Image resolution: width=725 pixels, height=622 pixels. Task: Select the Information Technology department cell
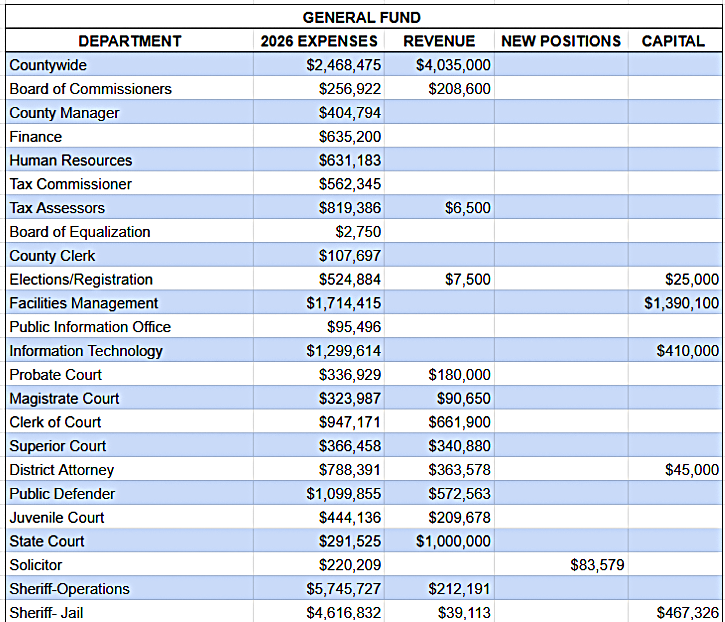86,351
